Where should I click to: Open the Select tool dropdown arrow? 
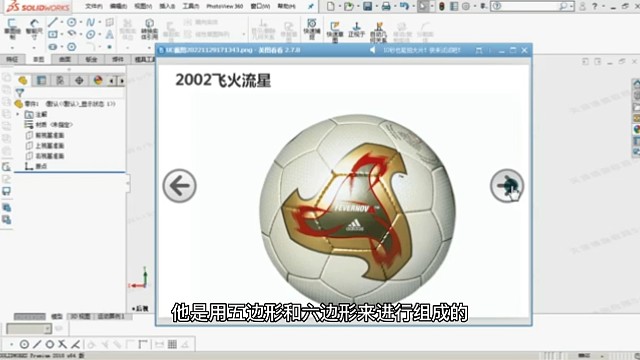432,6
